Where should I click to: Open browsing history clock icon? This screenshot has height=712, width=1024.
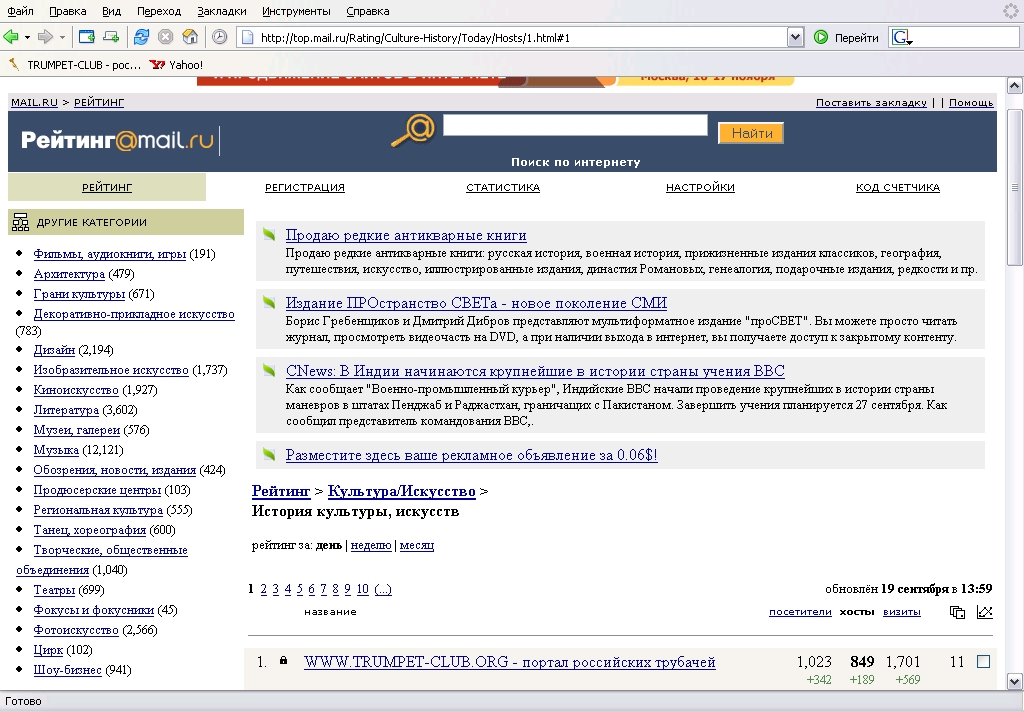(219, 37)
